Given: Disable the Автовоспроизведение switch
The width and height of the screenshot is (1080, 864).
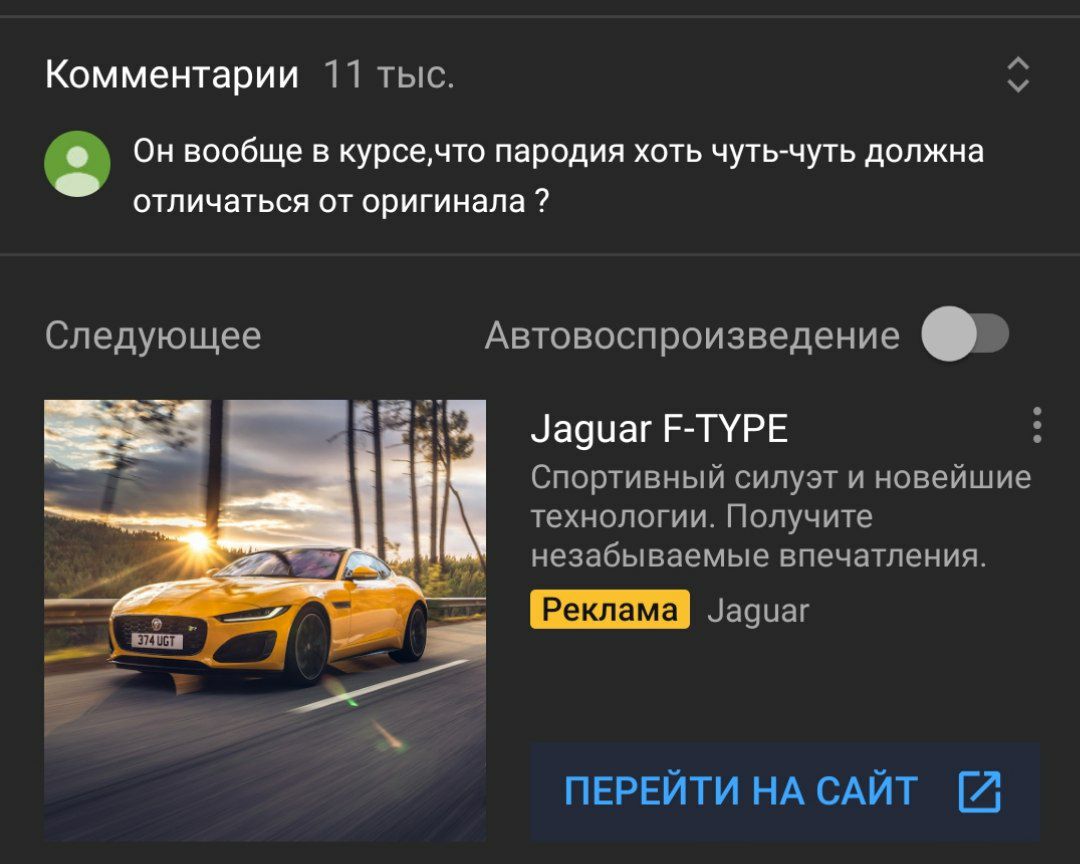Looking at the screenshot, I should point(965,334).
